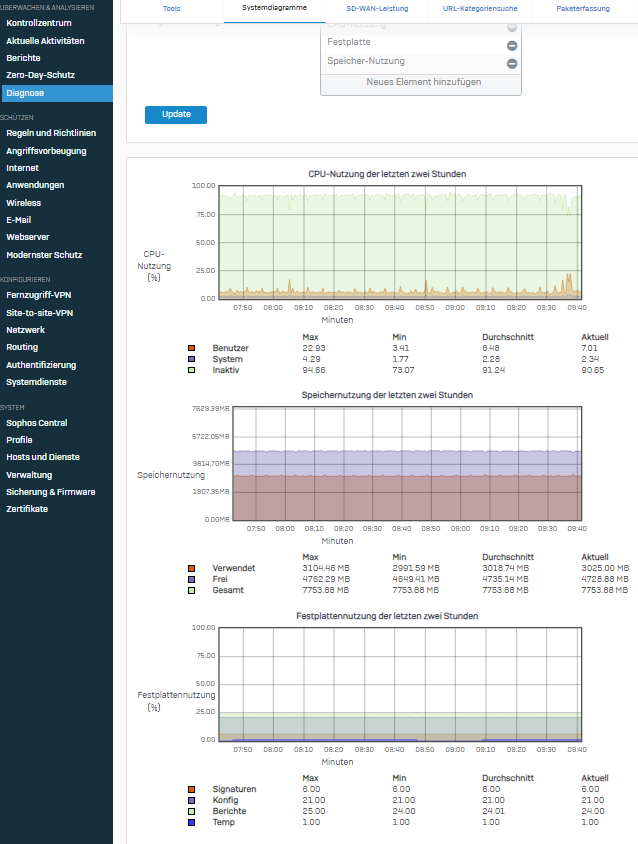Image resolution: width=638 pixels, height=844 pixels.
Task: Open Angriffsvorbeugung section
Action: [x=46, y=151]
